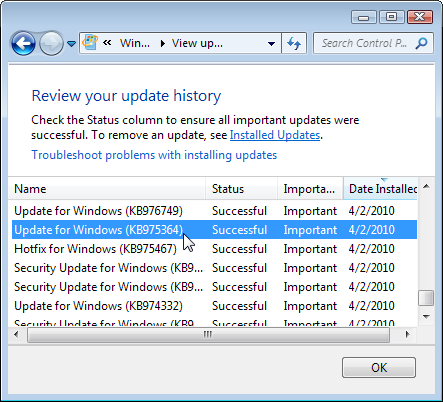Minimize the update history window
The image size is (443, 402).
click(x=363, y=17)
